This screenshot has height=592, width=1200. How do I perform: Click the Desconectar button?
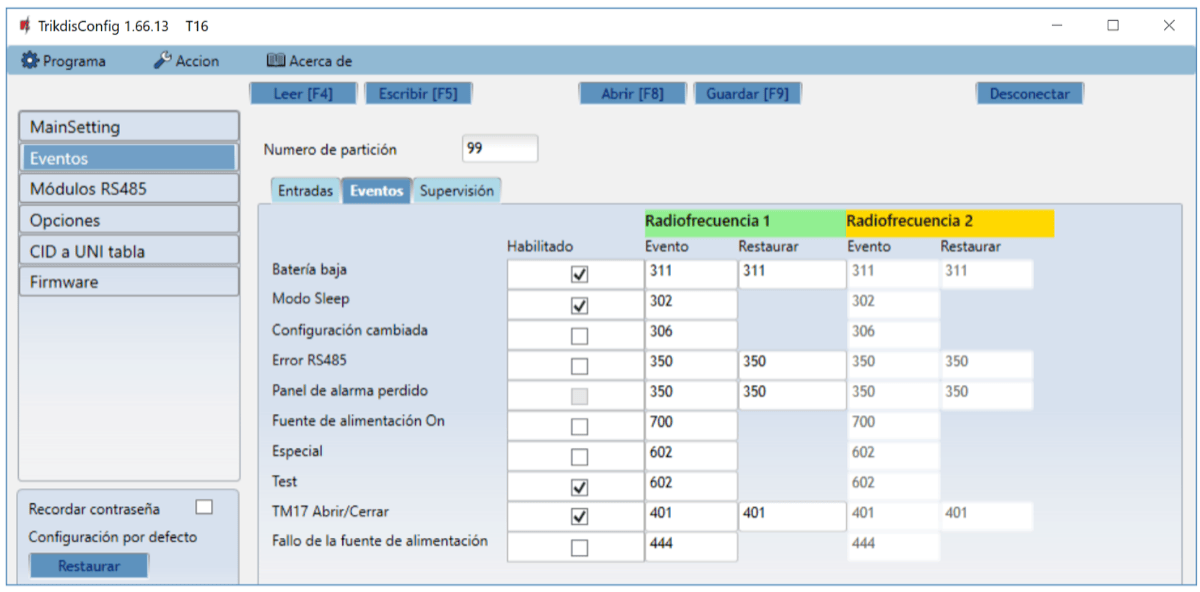tap(1029, 94)
